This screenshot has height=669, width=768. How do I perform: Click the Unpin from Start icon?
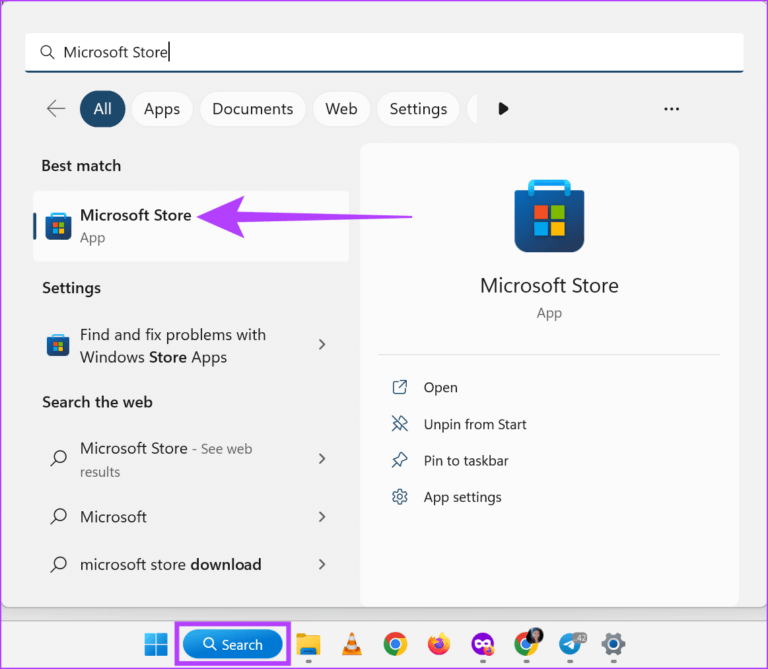[400, 424]
